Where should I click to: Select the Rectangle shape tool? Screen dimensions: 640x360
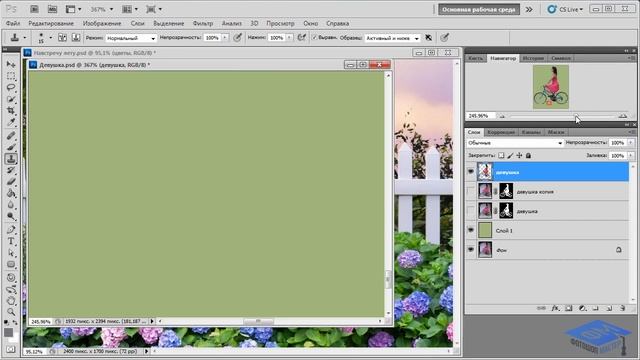pyautogui.click(x=11, y=264)
